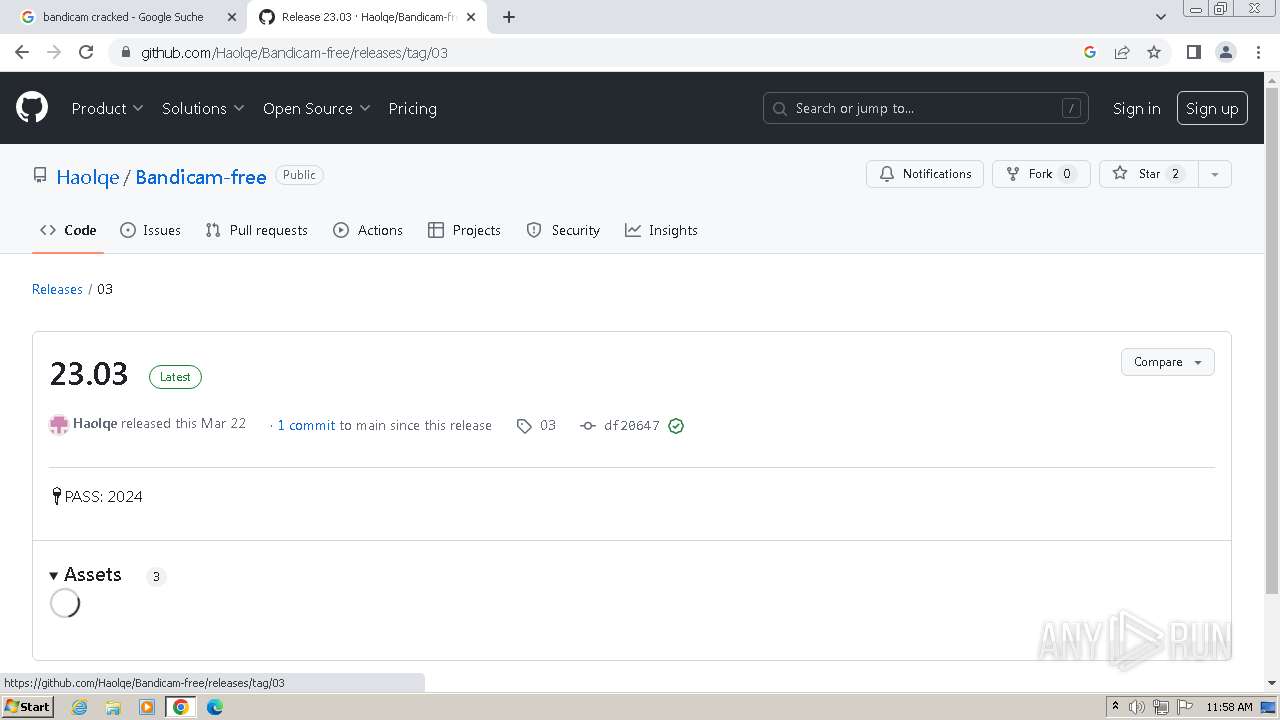Switch to the Issues tab
This screenshot has height=720, width=1280.
pos(151,230)
